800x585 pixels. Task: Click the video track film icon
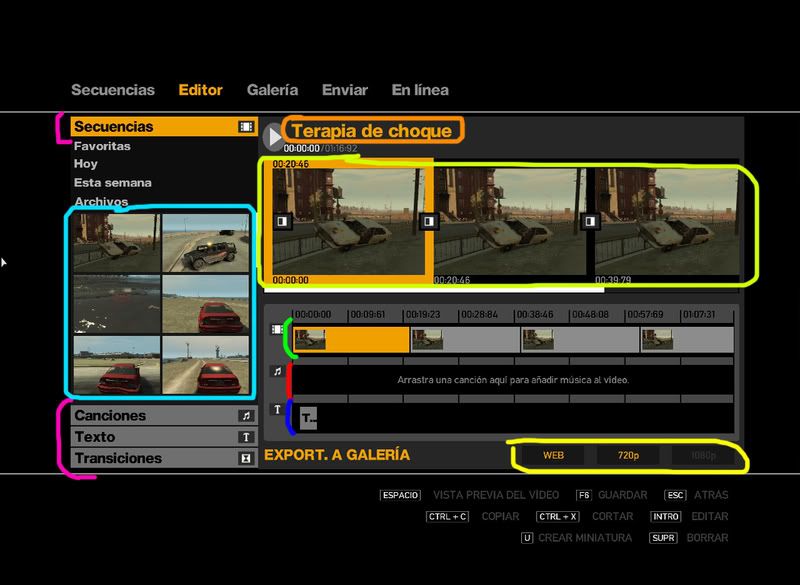[x=277, y=329]
